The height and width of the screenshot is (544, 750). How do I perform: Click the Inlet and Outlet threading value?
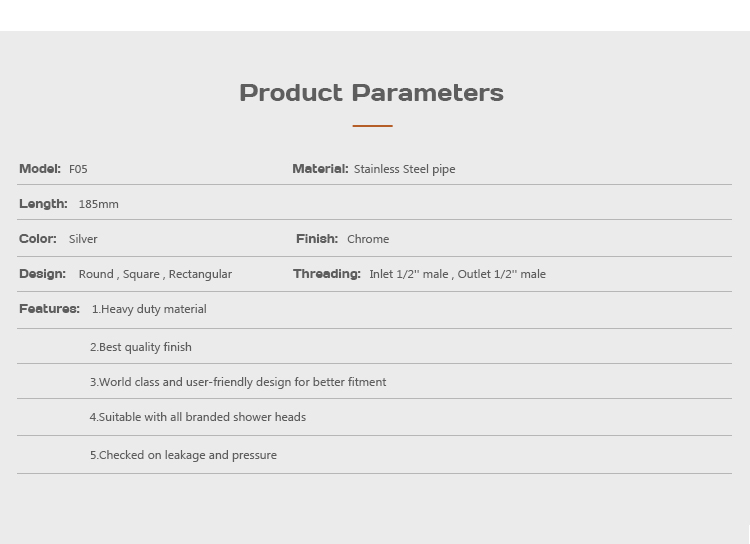(457, 275)
